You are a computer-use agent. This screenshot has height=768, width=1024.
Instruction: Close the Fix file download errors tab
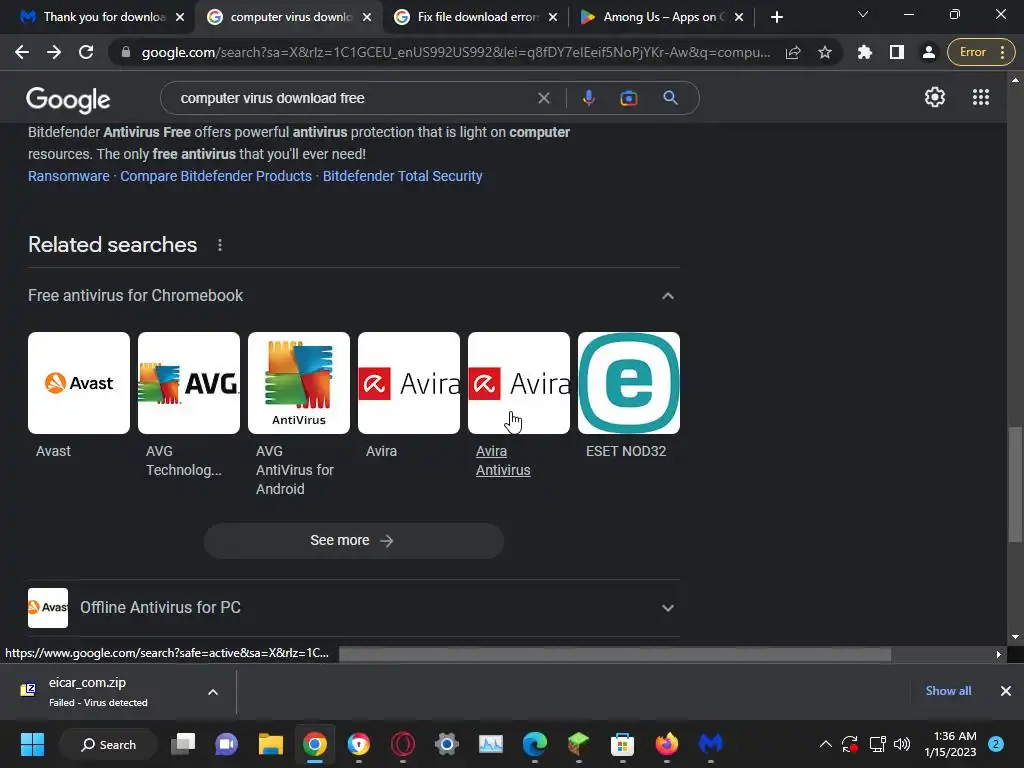[552, 17]
